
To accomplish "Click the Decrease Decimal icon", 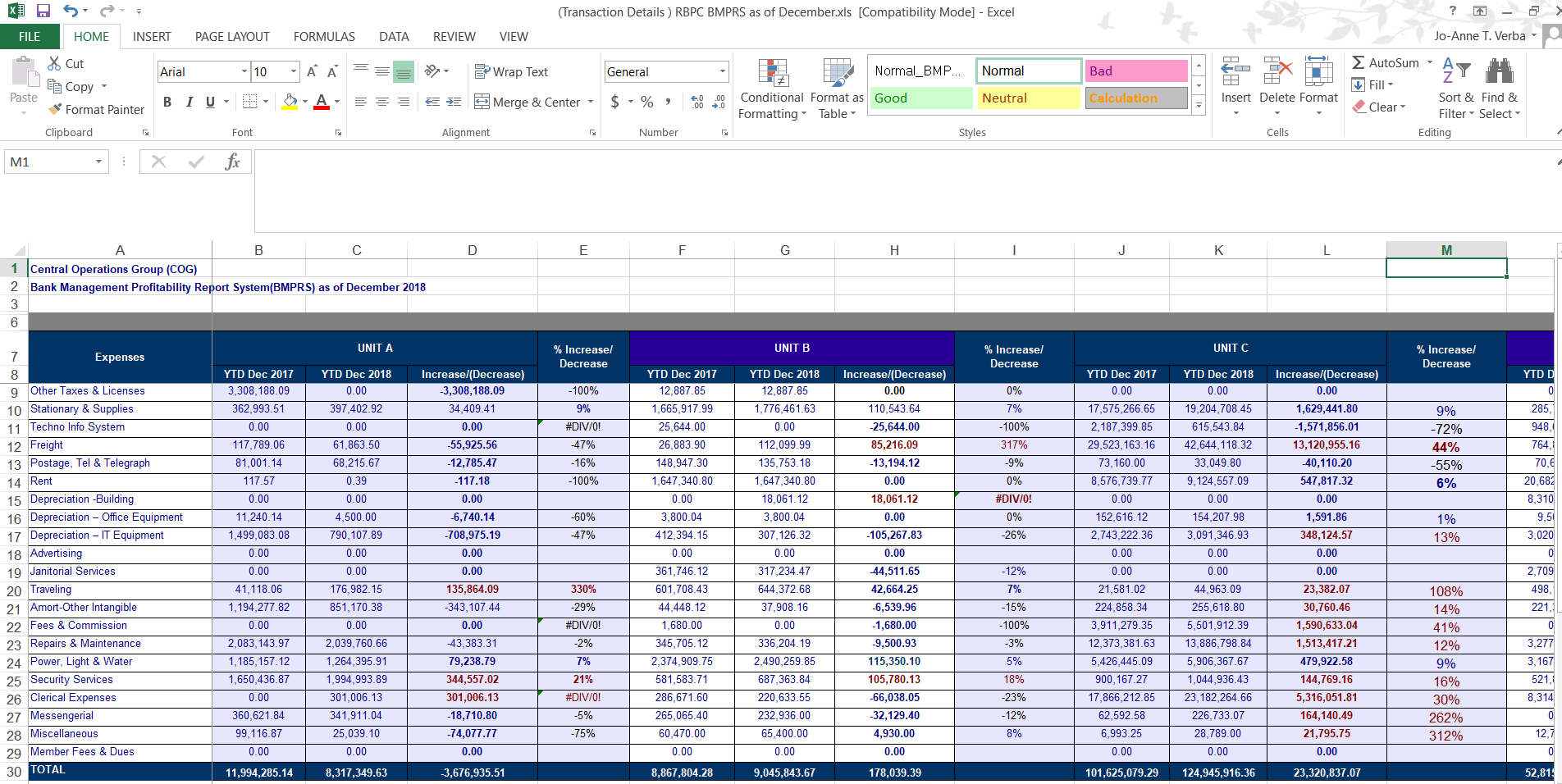I will coord(719,102).
